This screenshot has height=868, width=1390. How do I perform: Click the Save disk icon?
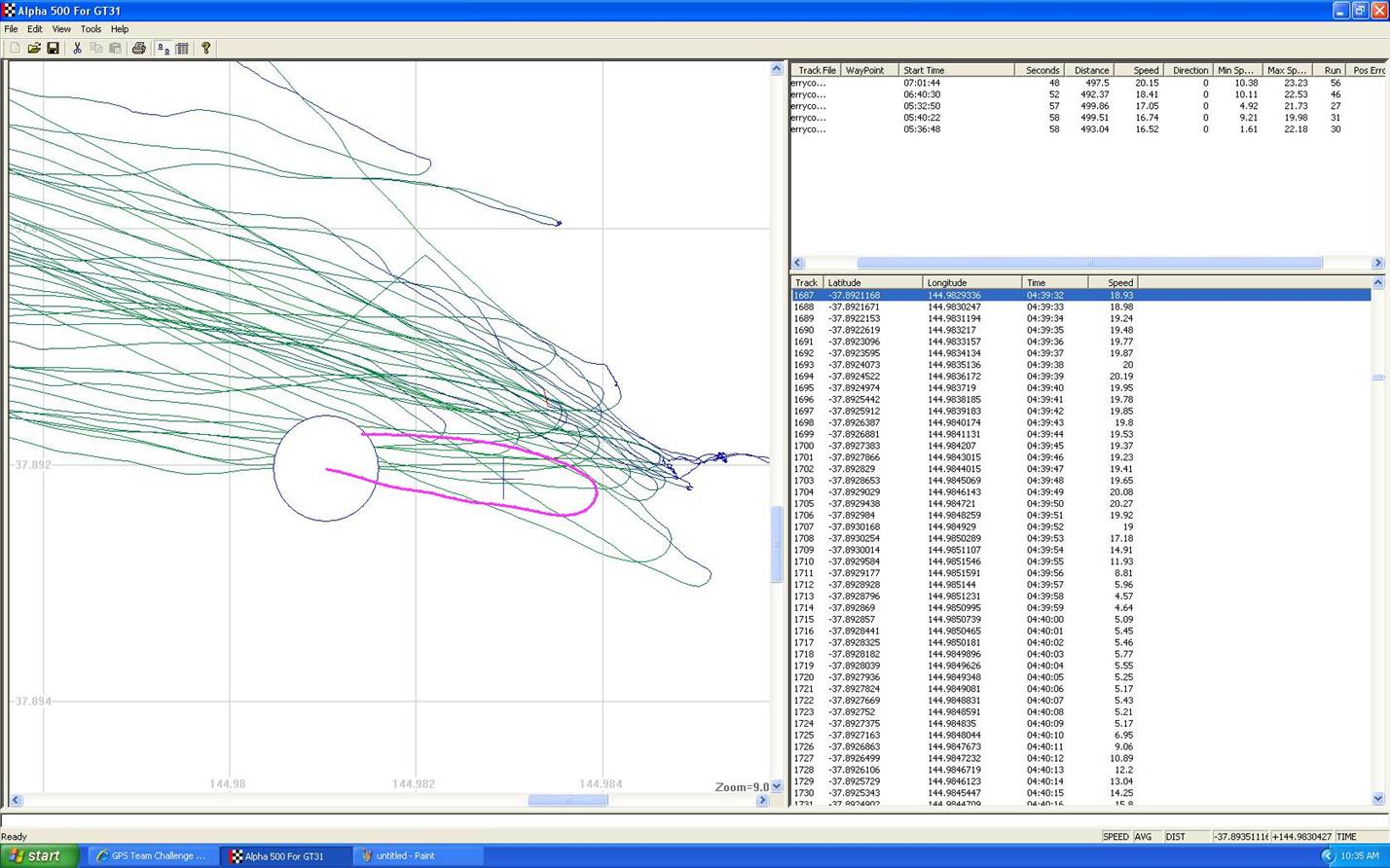53,48
